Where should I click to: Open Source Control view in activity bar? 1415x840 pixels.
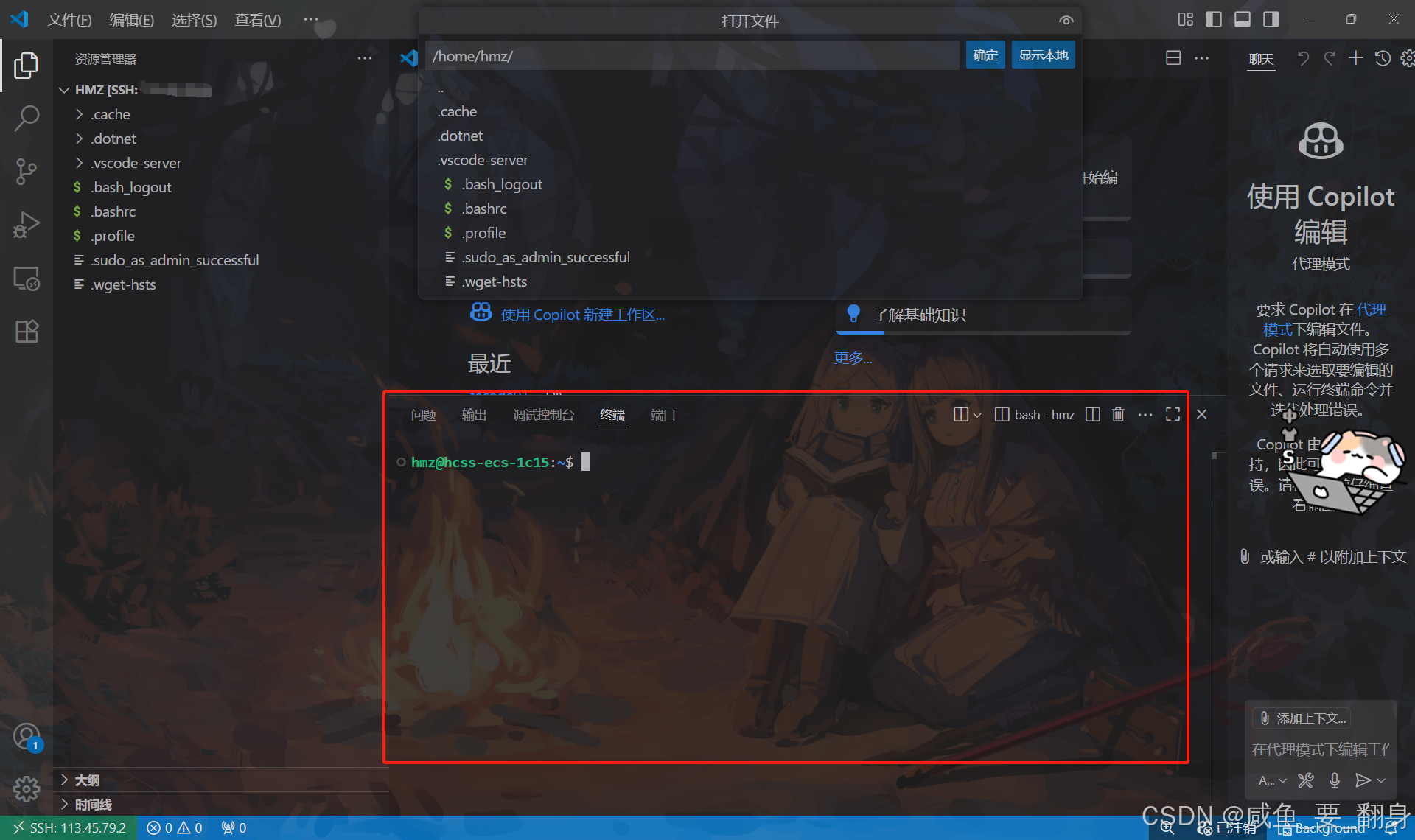coord(27,172)
